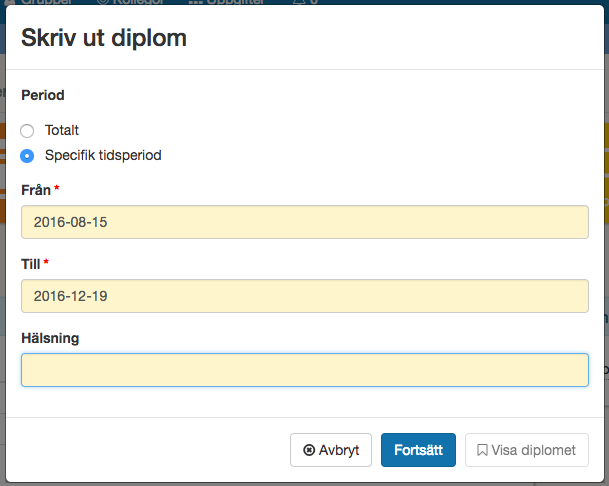The height and width of the screenshot is (486, 609).
Task: Click the 2016-08-15 date value
Action: [70, 222]
